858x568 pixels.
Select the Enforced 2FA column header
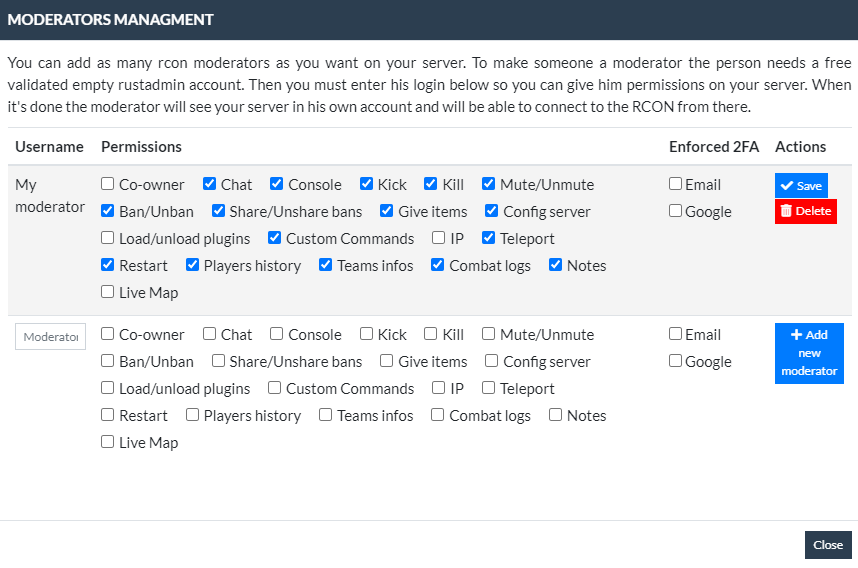click(714, 147)
